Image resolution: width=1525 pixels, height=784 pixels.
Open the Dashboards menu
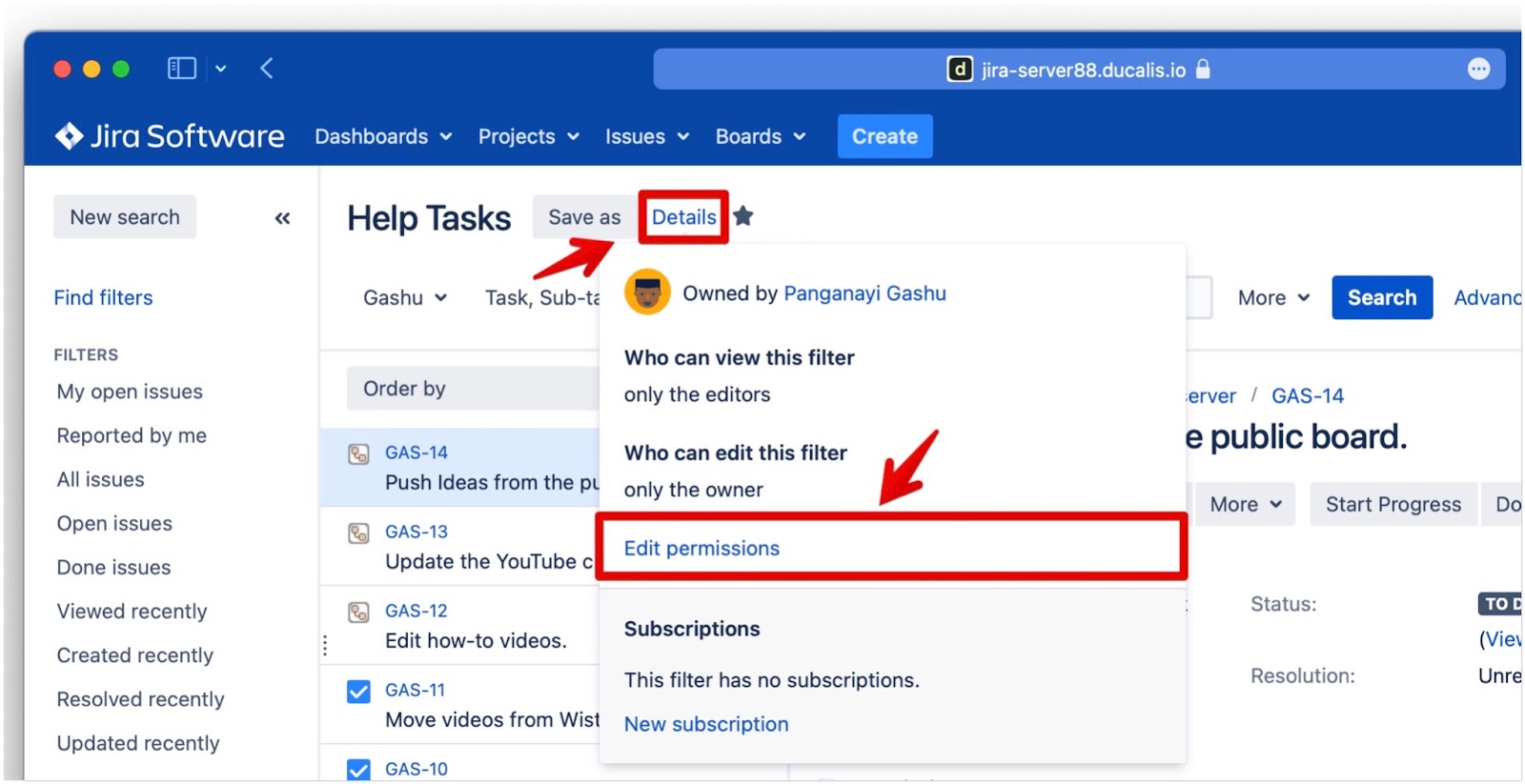click(383, 136)
